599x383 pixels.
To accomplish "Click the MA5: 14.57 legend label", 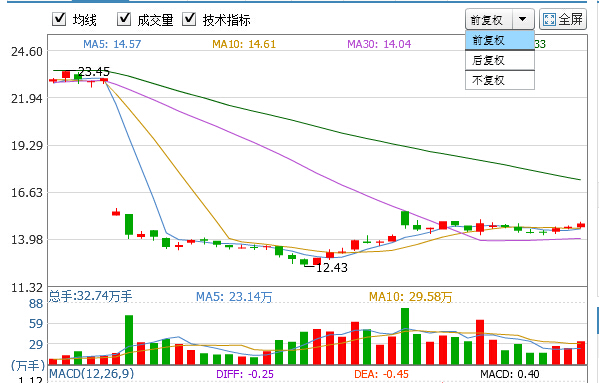I will tap(112, 44).
